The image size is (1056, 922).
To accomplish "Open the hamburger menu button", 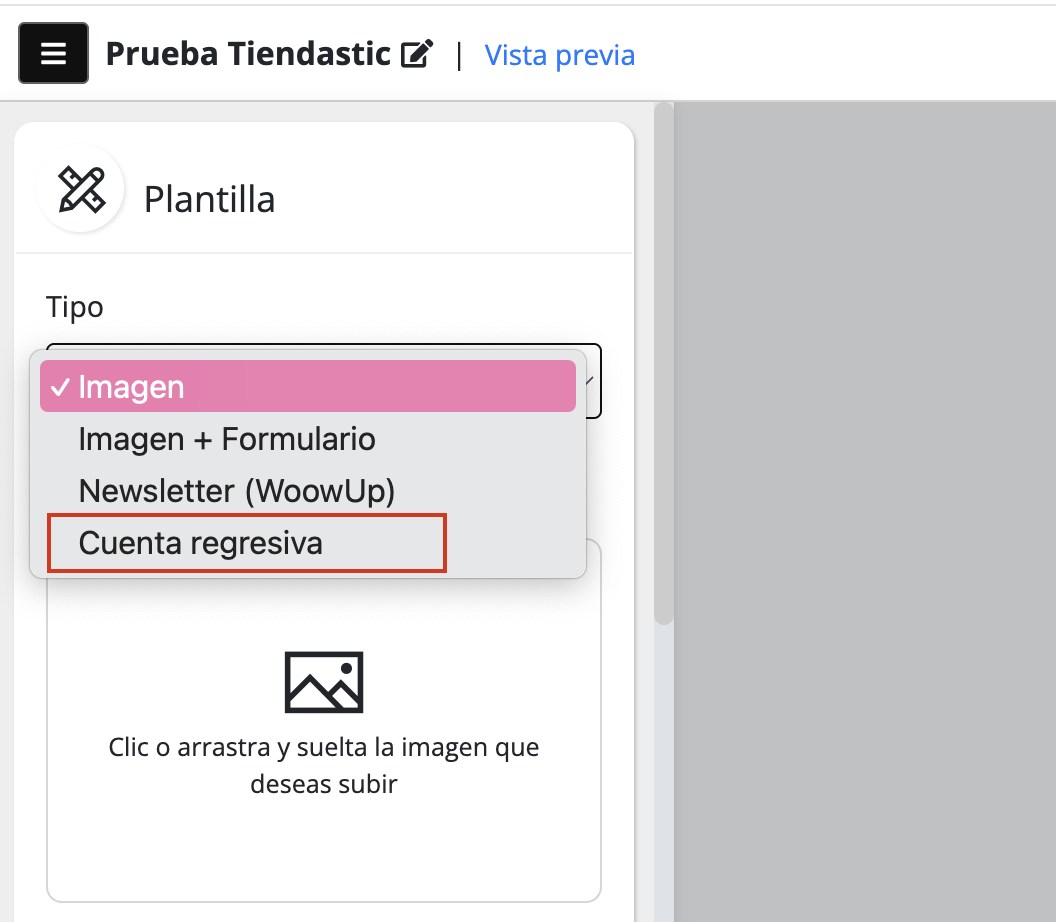I will 53,53.
